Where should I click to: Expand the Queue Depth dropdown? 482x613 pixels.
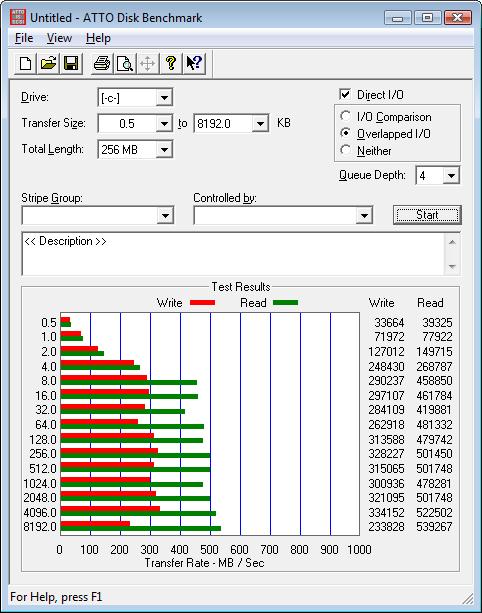tap(451, 176)
